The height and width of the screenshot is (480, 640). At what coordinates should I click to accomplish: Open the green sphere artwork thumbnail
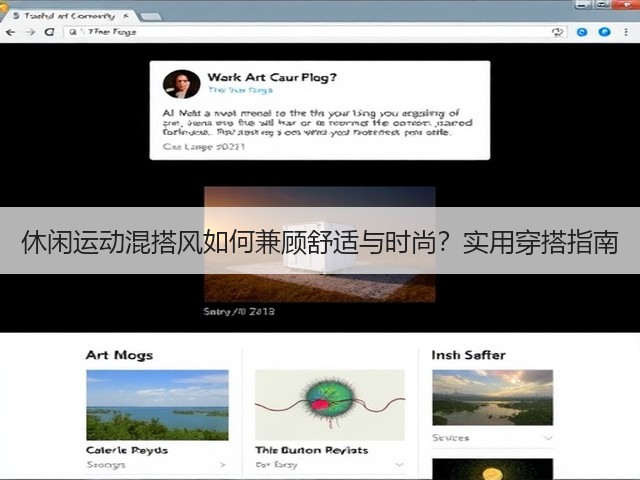pos(330,405)
